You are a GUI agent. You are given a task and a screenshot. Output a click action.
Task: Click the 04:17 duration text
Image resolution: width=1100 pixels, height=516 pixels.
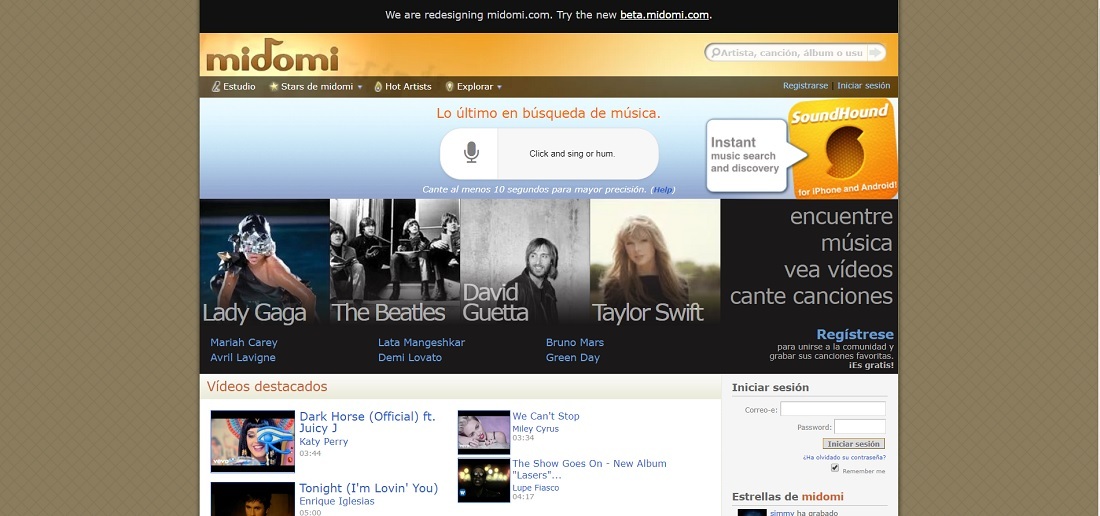(x=523, y=498)
